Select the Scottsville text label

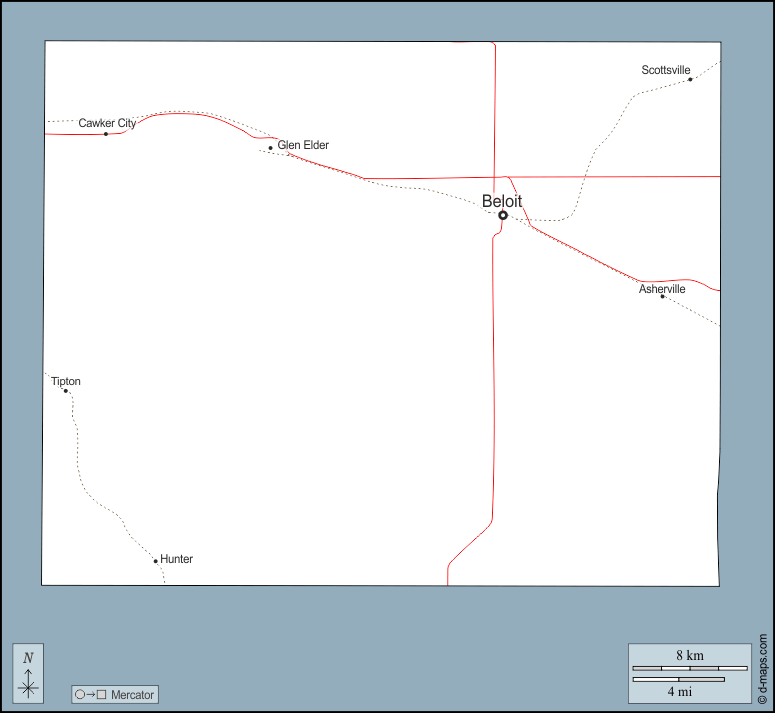666,70
